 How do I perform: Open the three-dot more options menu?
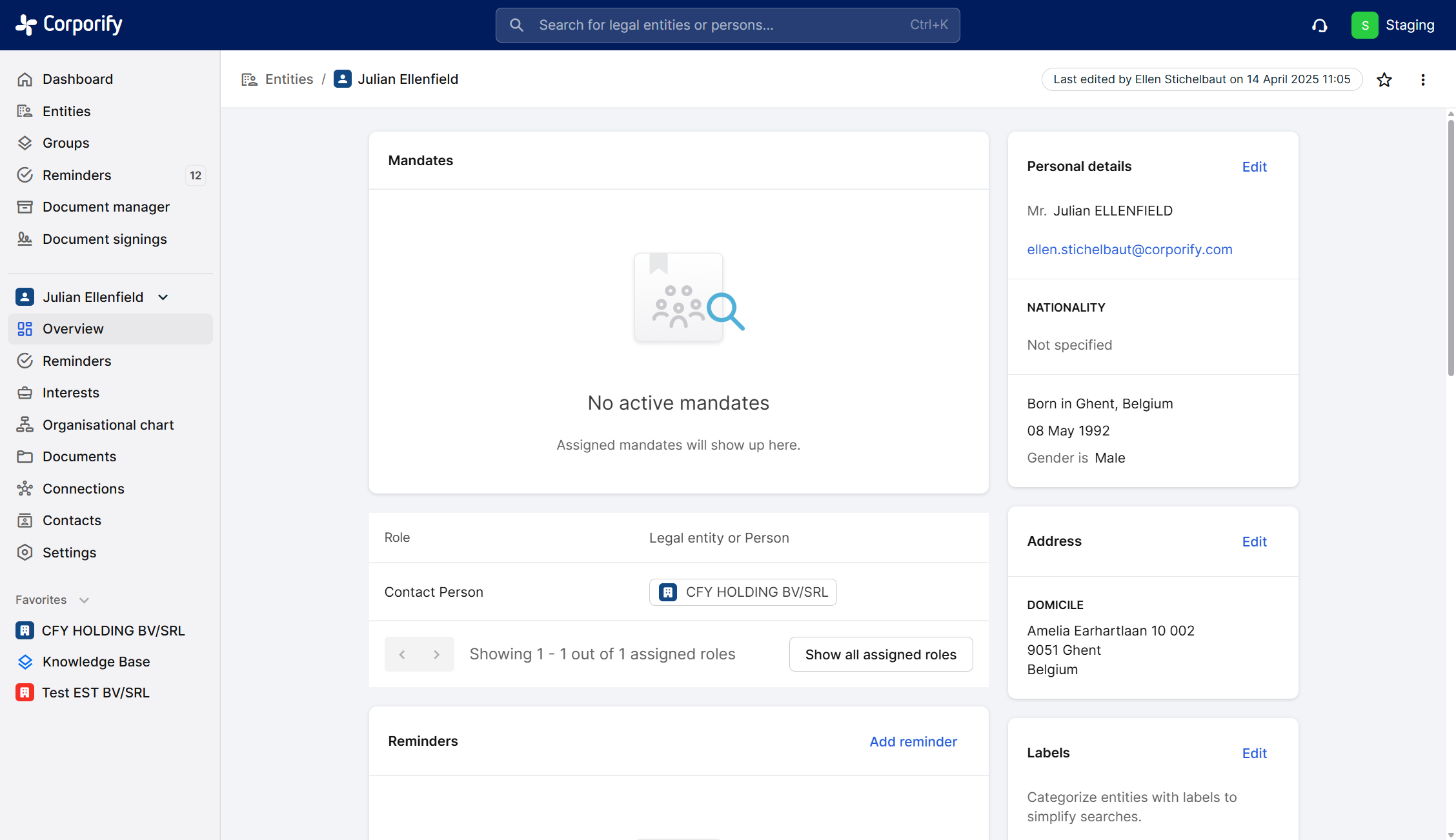click(1422, 79)
